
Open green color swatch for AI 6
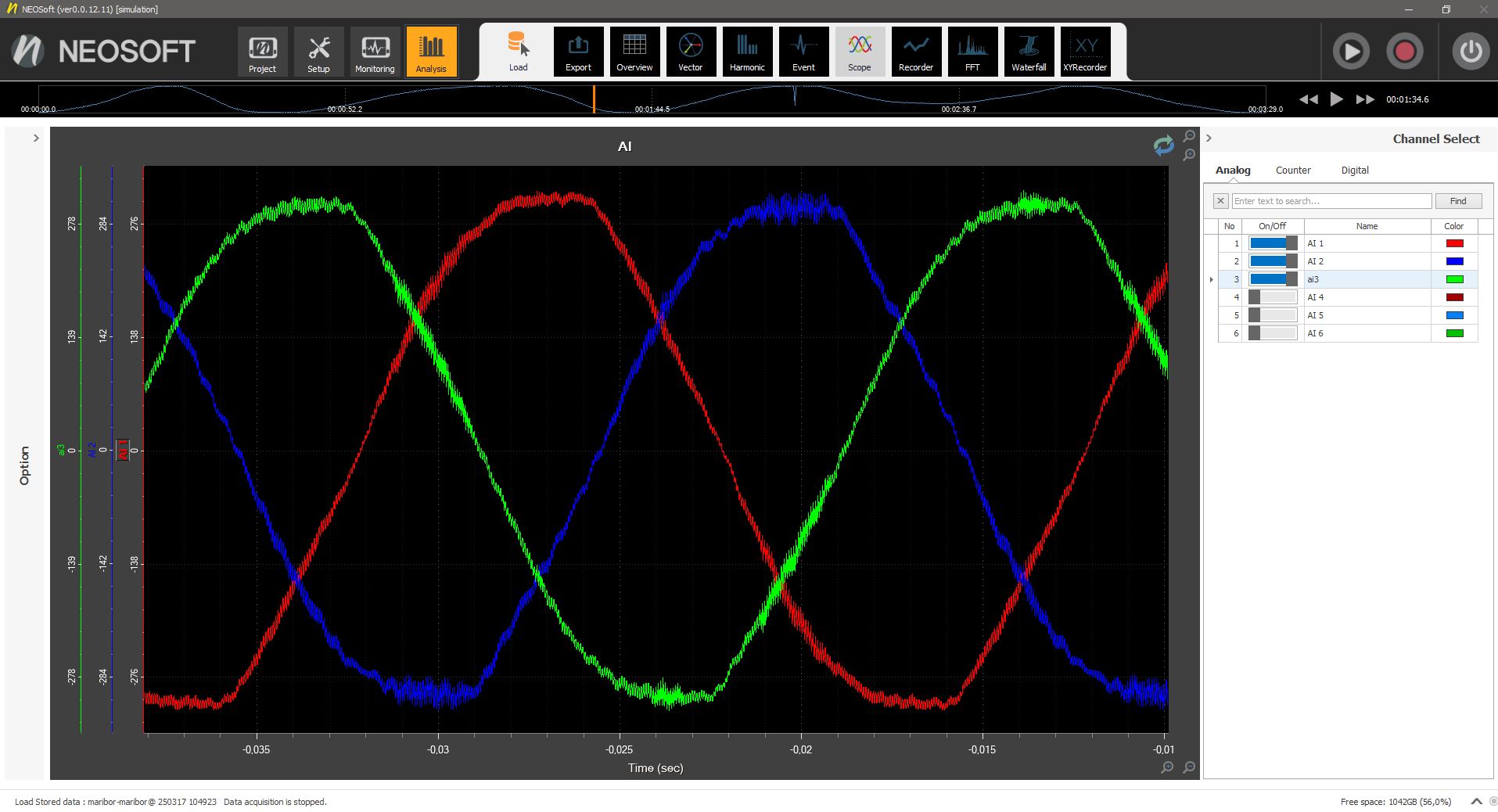(1455, 333)
